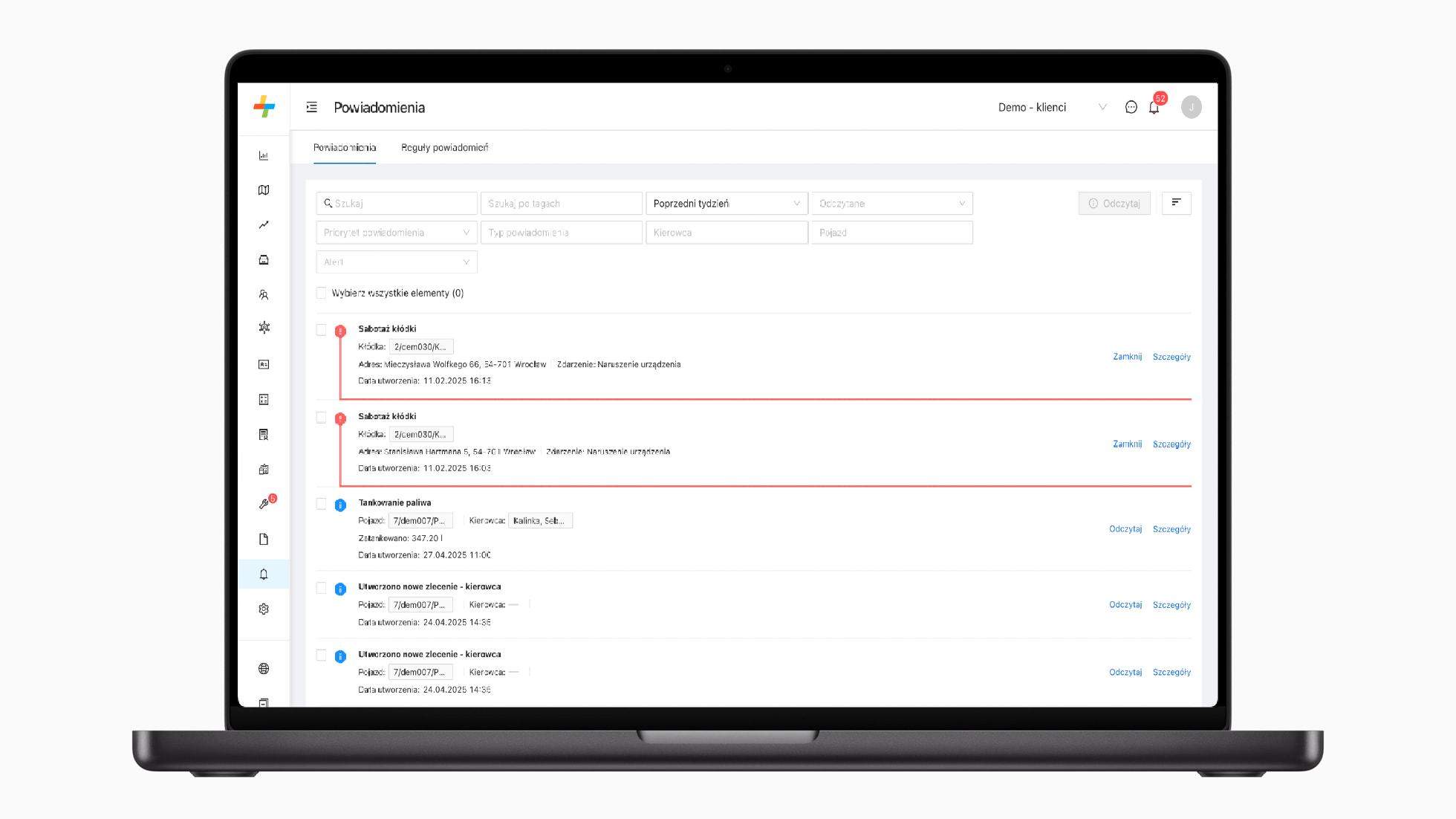This screenshot has width=1456, height=819.
Task: Tick checkbox of first 'Sabotaż kłódki' notification
Action: point(321,329)
